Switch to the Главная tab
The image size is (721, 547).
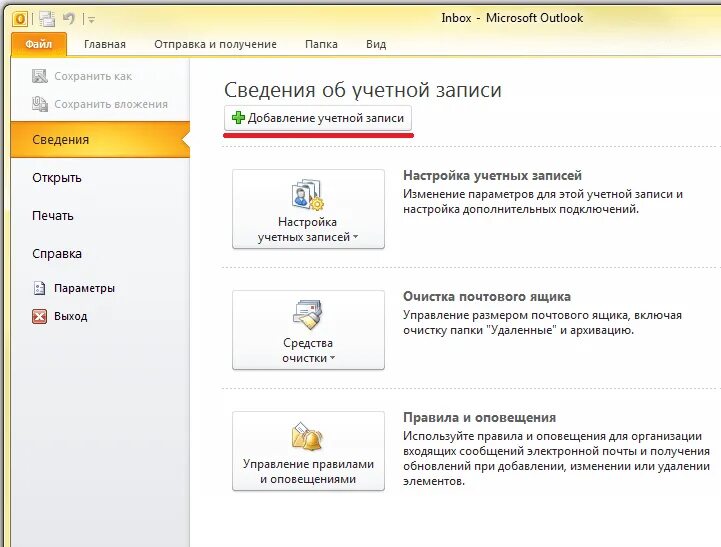pos(105,44)
